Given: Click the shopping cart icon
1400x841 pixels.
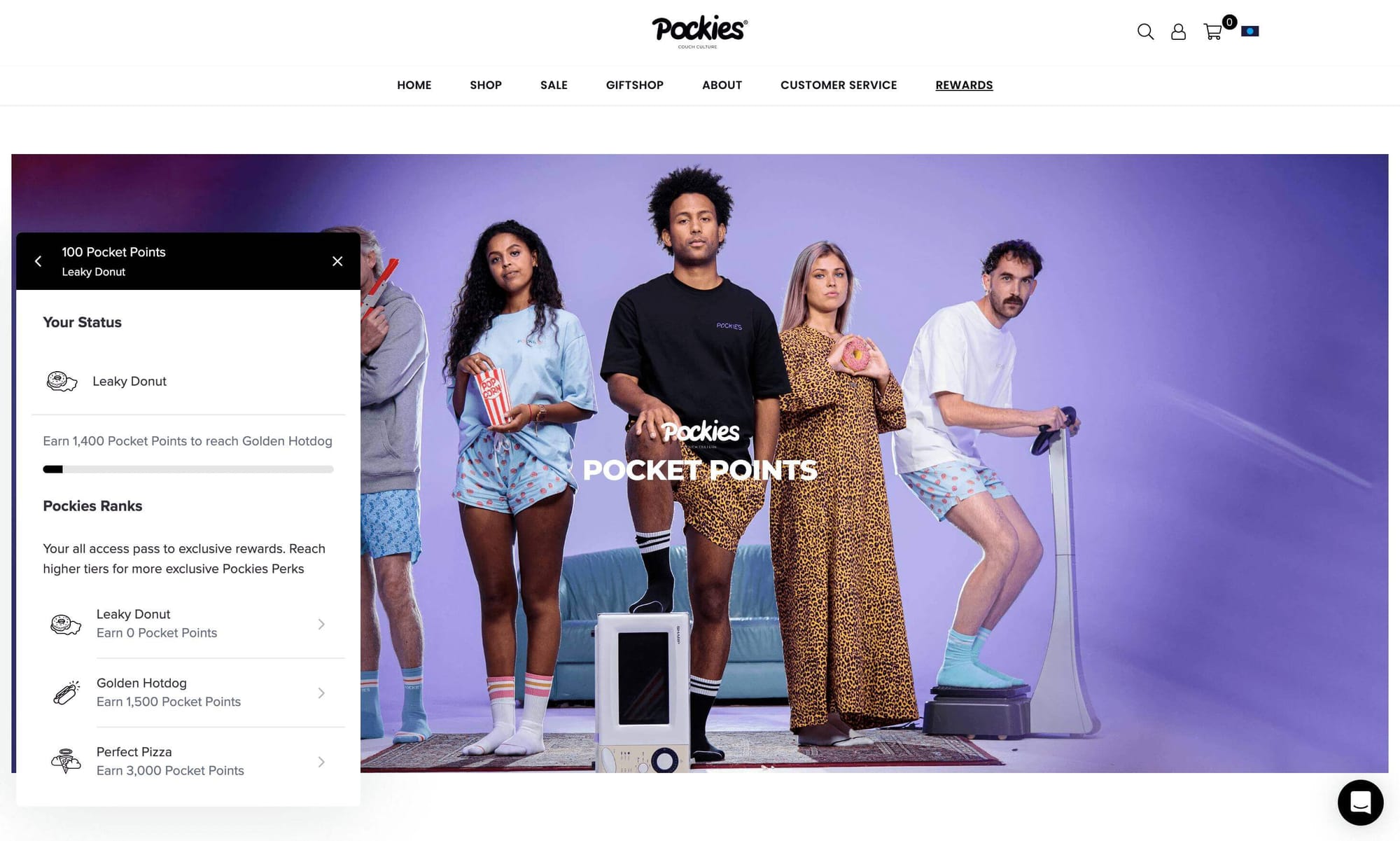Looking at the screenshot, I should click(x=1212, y=32).
